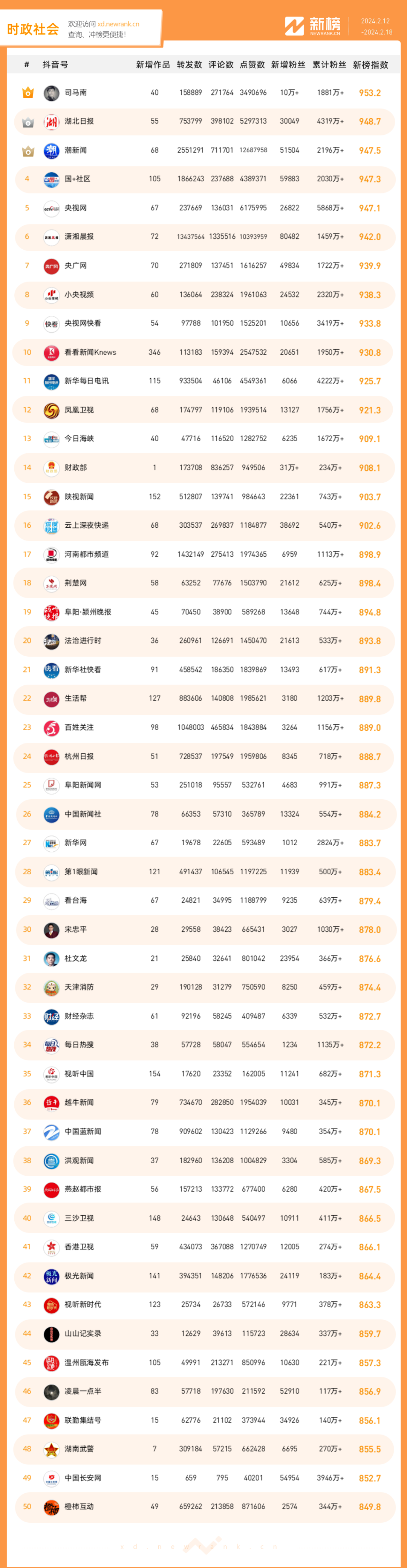The image size is (407, 1568).
Task: Click the 潮新闻 account avatar
Action: tap(51, 151)
